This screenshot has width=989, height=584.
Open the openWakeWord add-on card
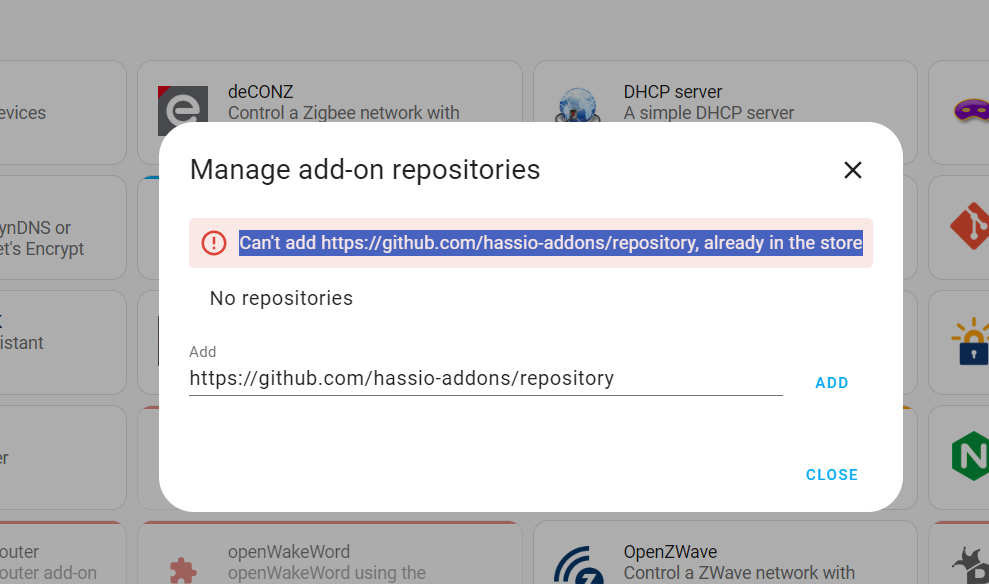point(330,560)
